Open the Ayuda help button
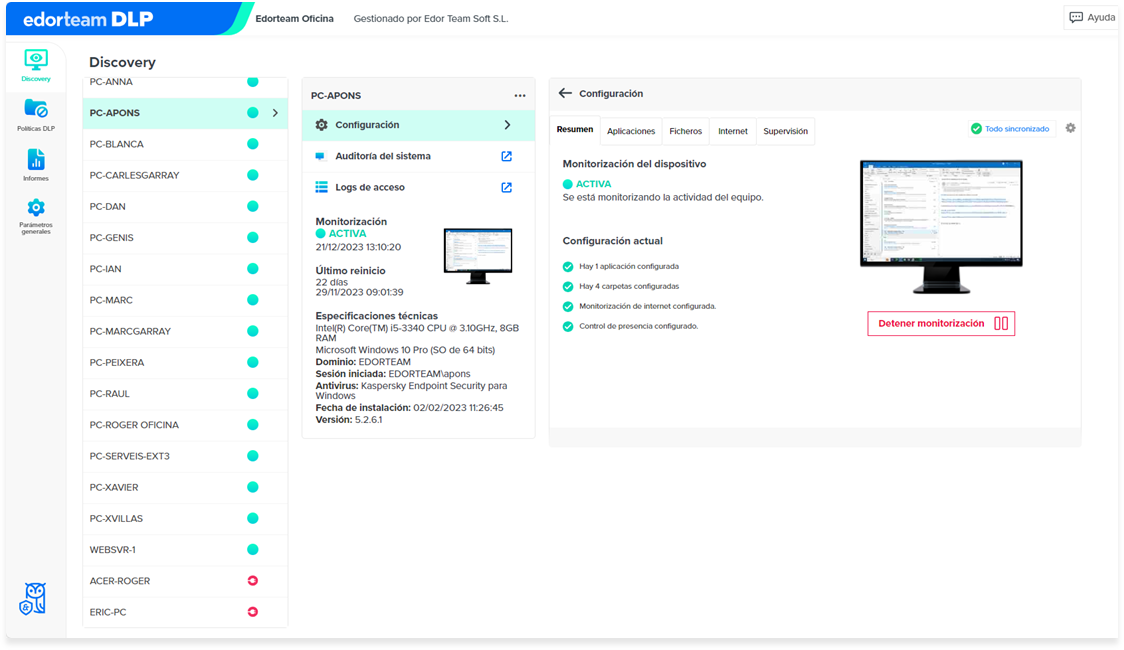 (1092, 17)
